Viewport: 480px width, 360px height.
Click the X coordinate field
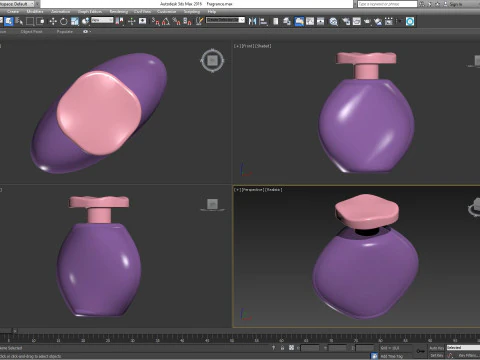tap(310, 348)
